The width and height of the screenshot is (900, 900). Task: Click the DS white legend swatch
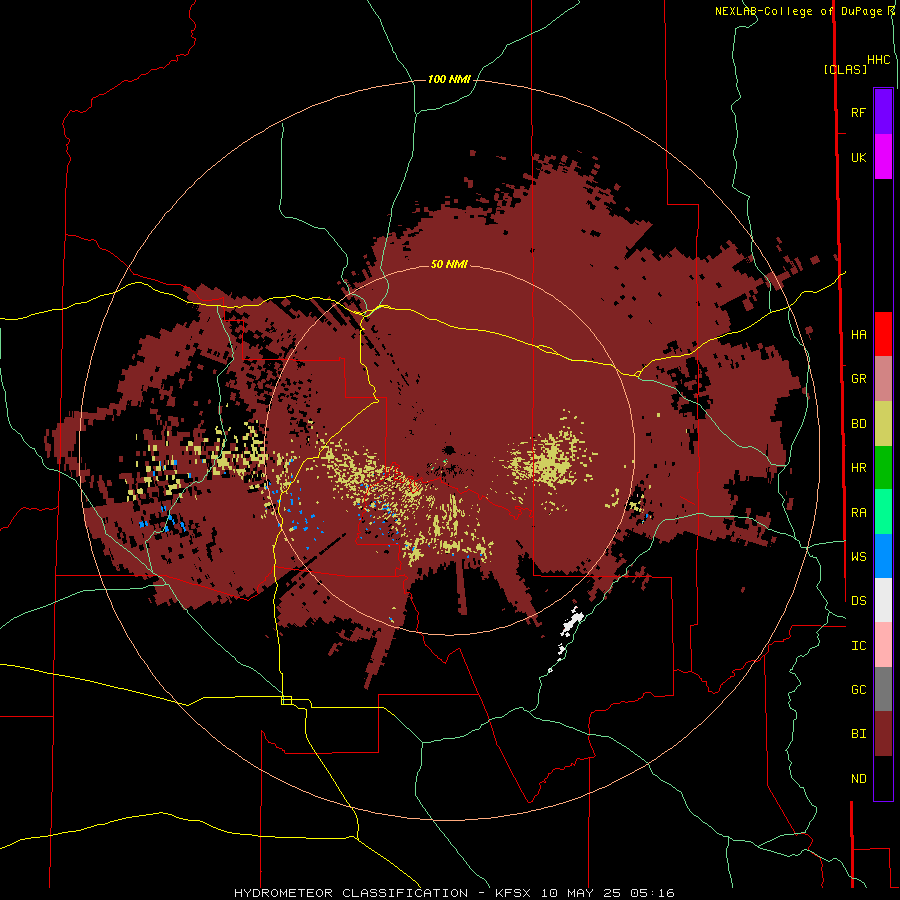point(883,600)
